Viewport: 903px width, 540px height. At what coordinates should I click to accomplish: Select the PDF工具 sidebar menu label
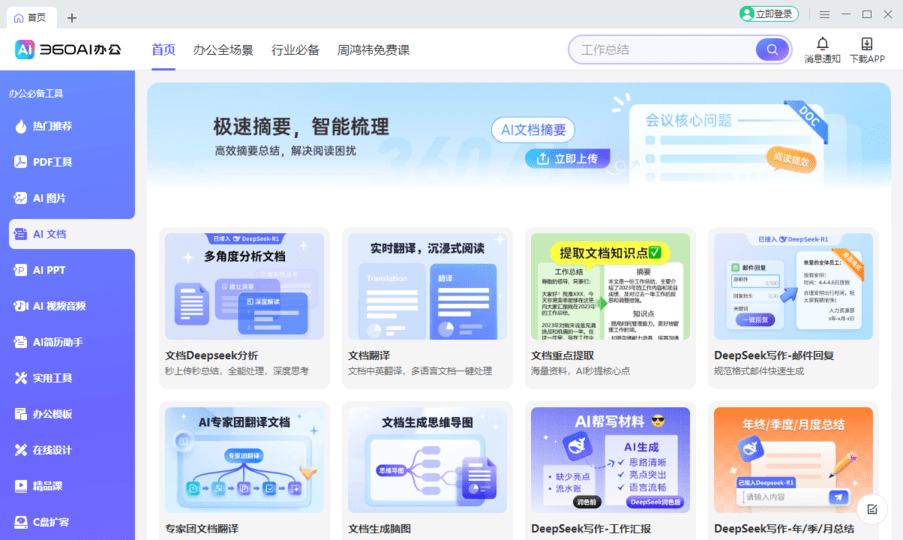tap(52, 162)
